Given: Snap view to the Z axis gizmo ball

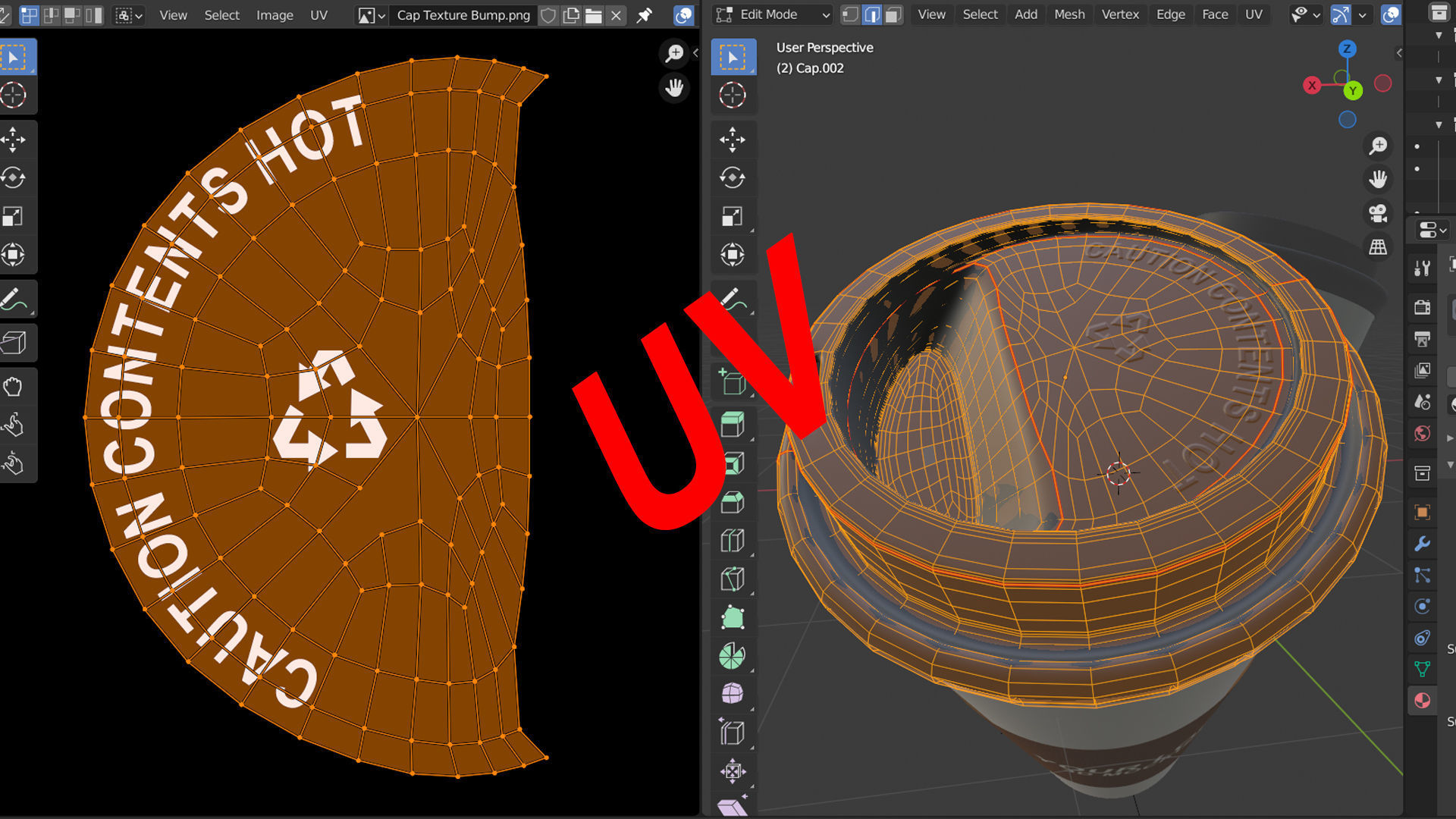Looking at the screenshot, I should click(x=1347, y=49).
